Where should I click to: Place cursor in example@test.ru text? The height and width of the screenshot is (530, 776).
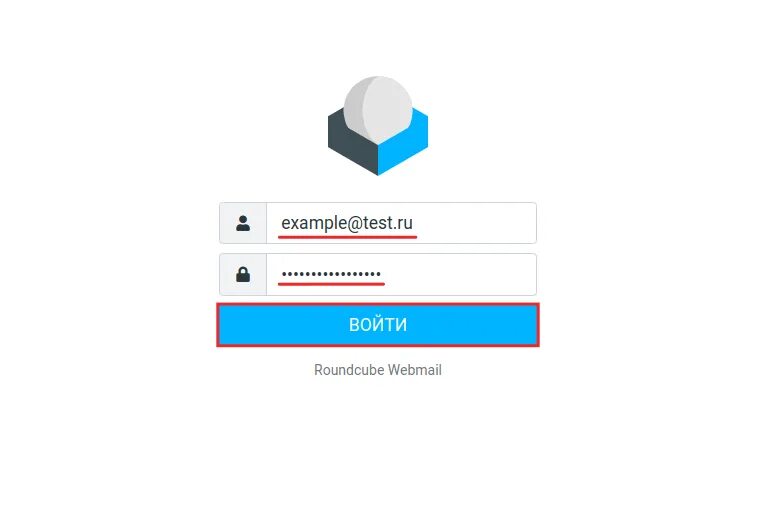[347, 223]
